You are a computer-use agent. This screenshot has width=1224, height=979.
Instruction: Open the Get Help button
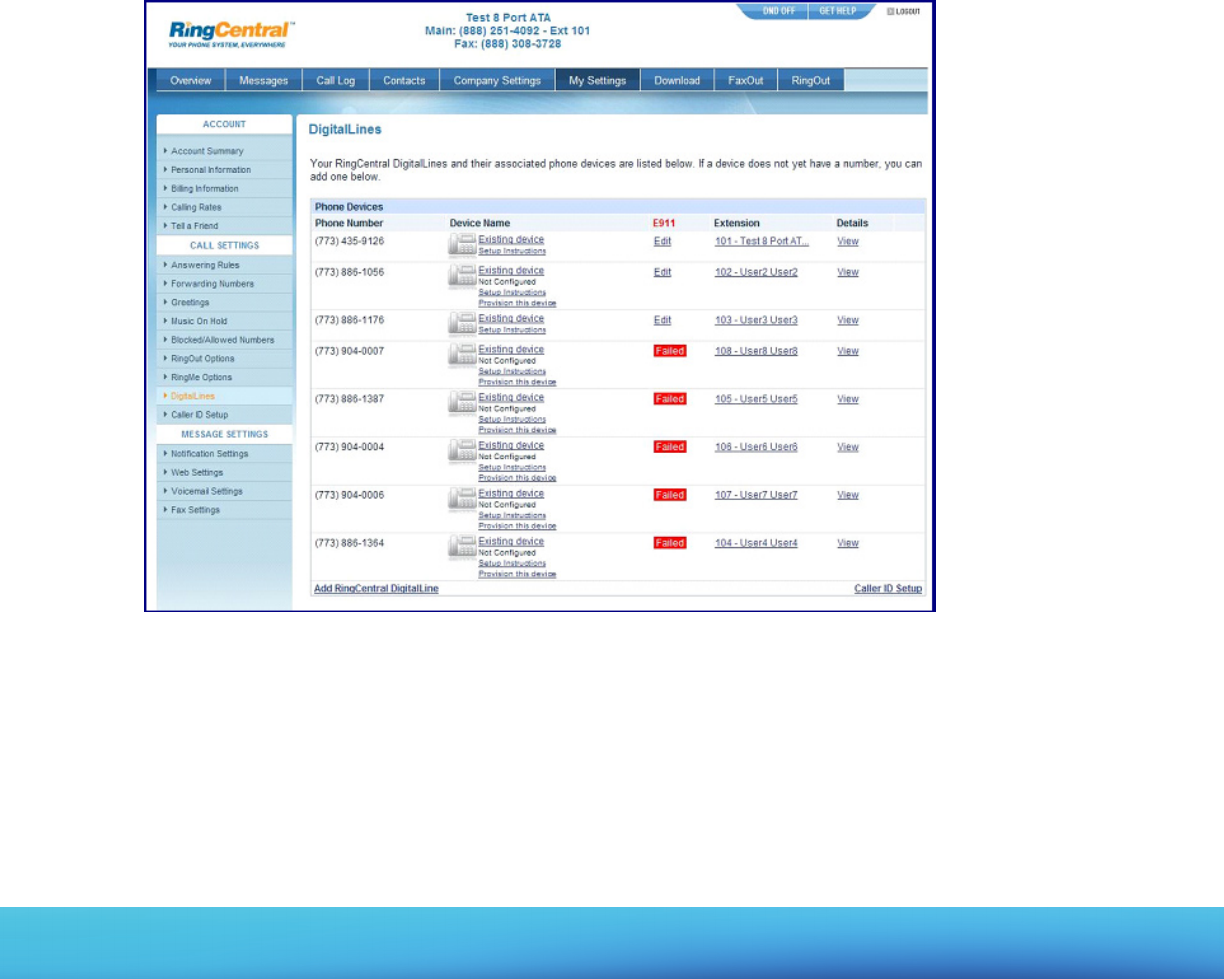point(838,11)
